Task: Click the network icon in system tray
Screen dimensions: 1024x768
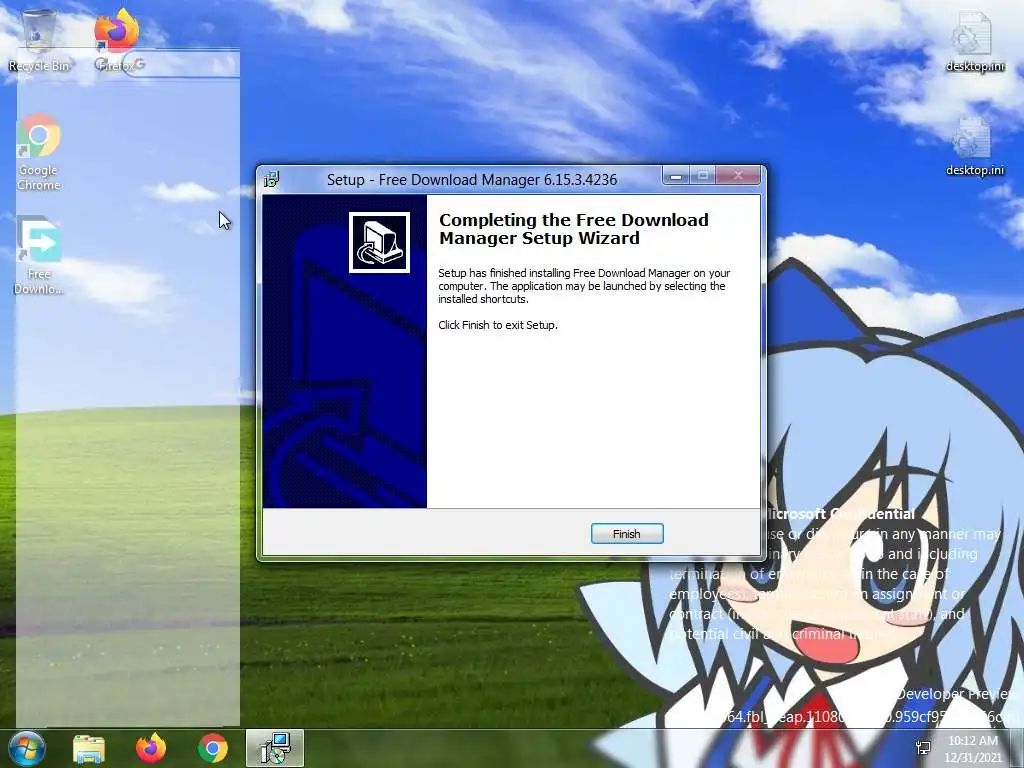Action: click(x=923, y=748)
